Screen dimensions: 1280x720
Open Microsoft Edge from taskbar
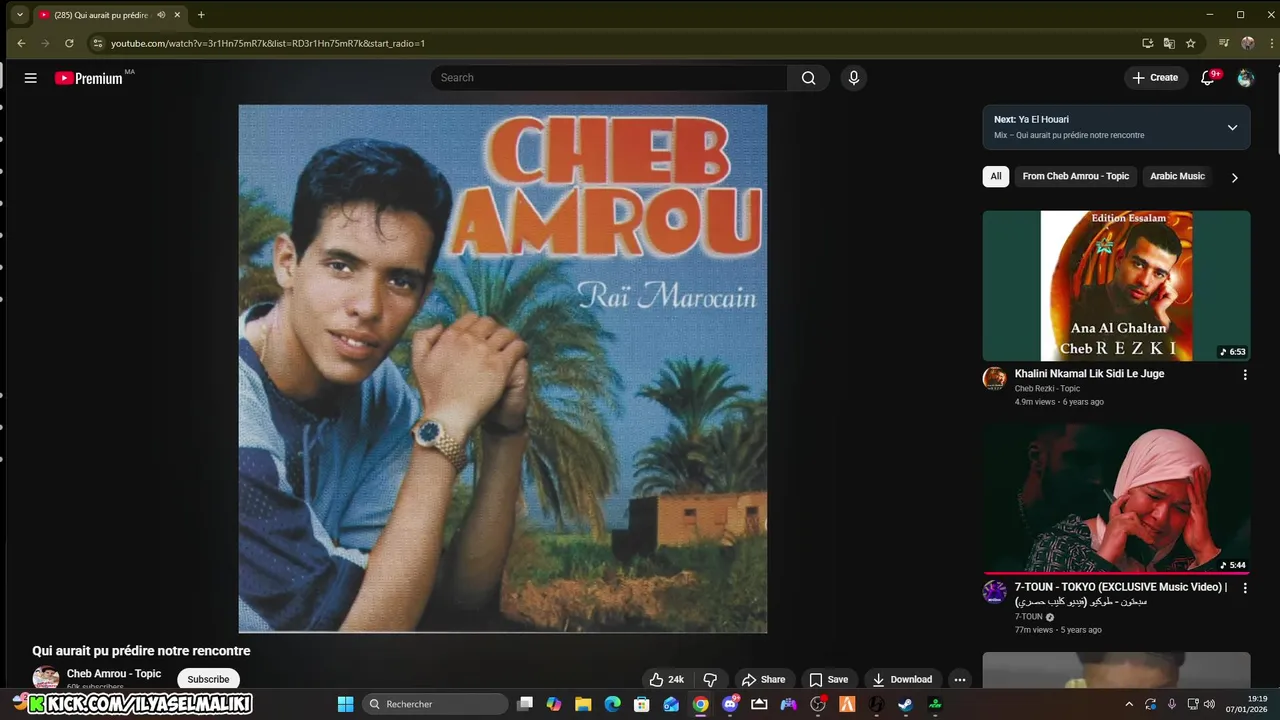pyautogui.click(x=612, y=704)
